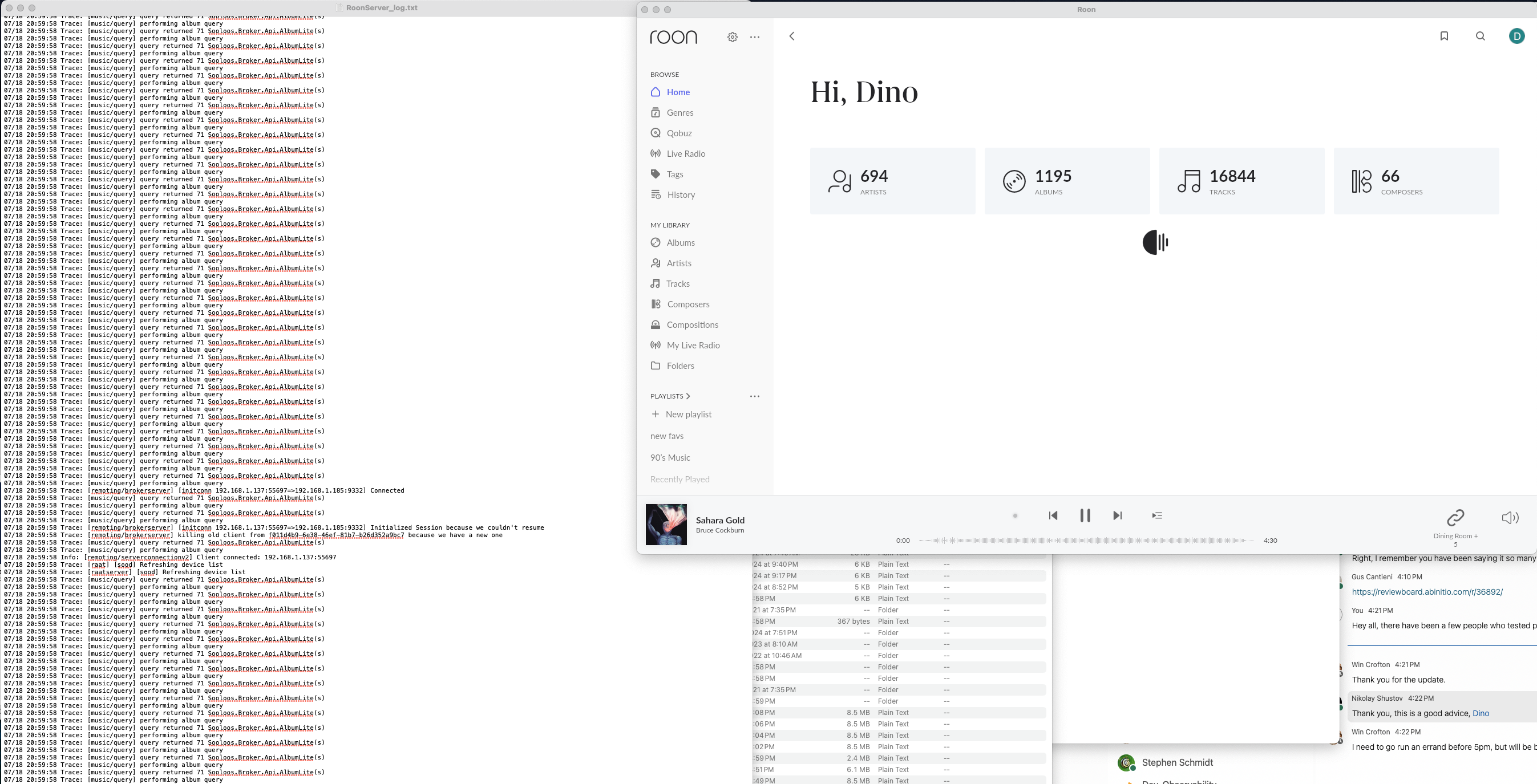The height and width of the screenshot is (784, 1537).
Task: Open Live Radio in Browse section
Action: (x=686, y=154)
